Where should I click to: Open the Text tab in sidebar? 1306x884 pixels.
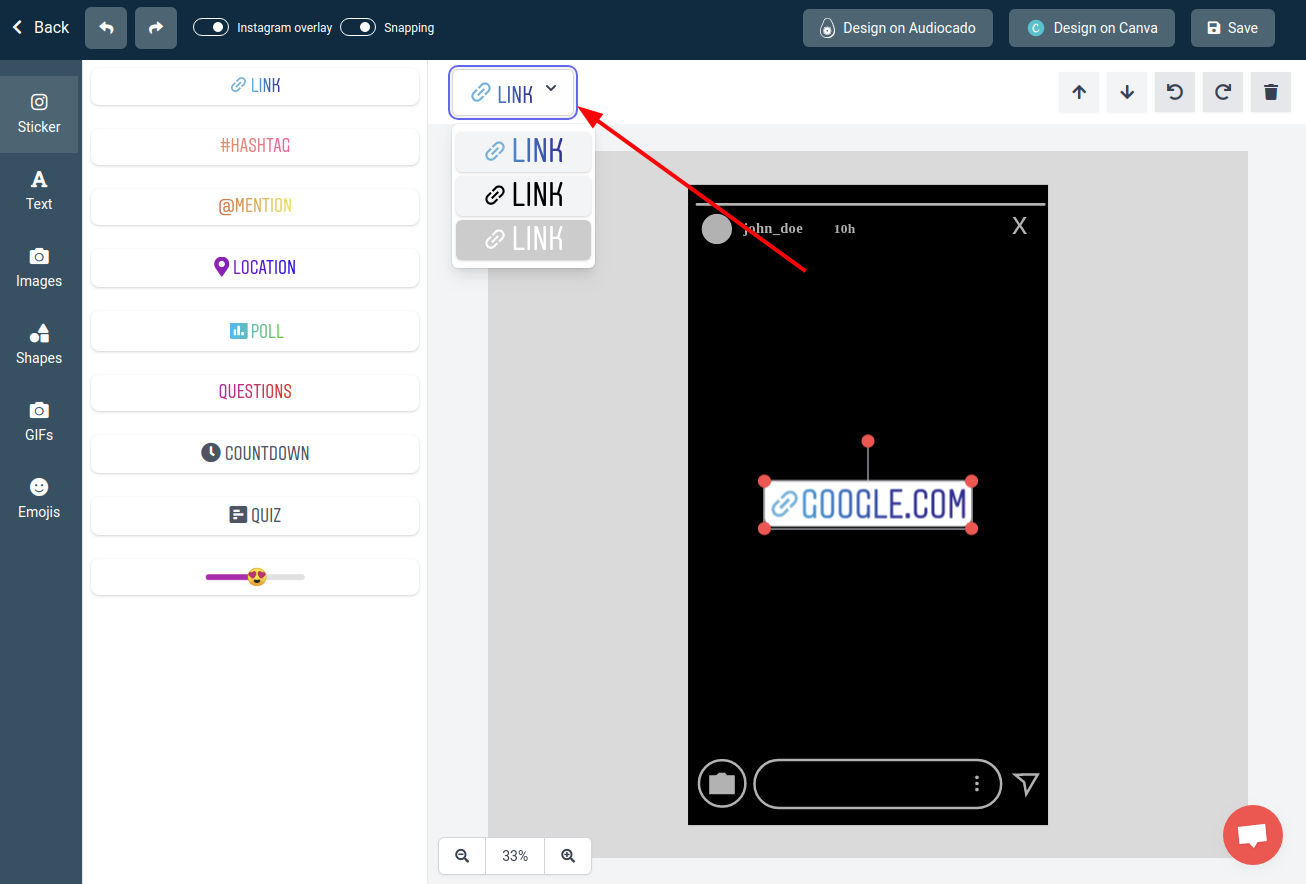(x=39, y=190)
